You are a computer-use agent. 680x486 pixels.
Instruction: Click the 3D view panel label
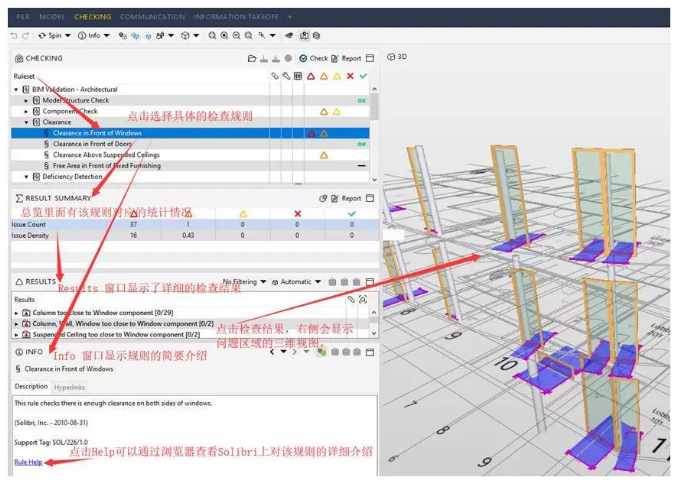tap(397, 57)
